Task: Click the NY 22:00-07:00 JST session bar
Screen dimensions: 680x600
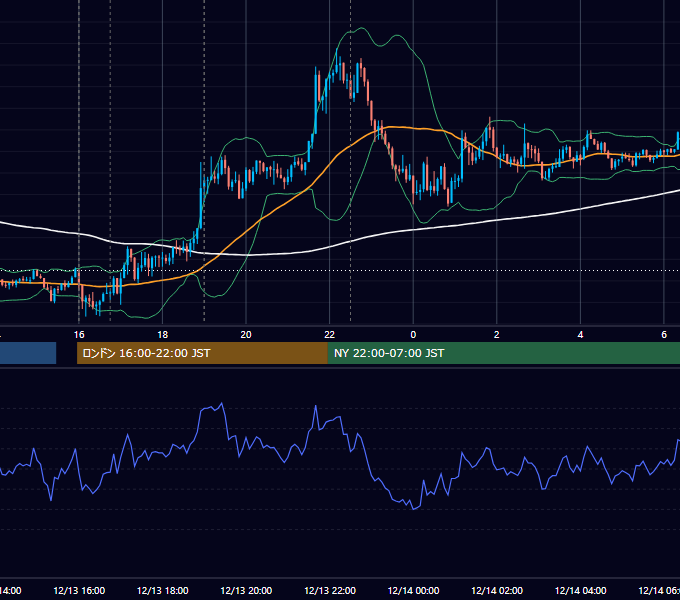Action: (x=503, y=353)
